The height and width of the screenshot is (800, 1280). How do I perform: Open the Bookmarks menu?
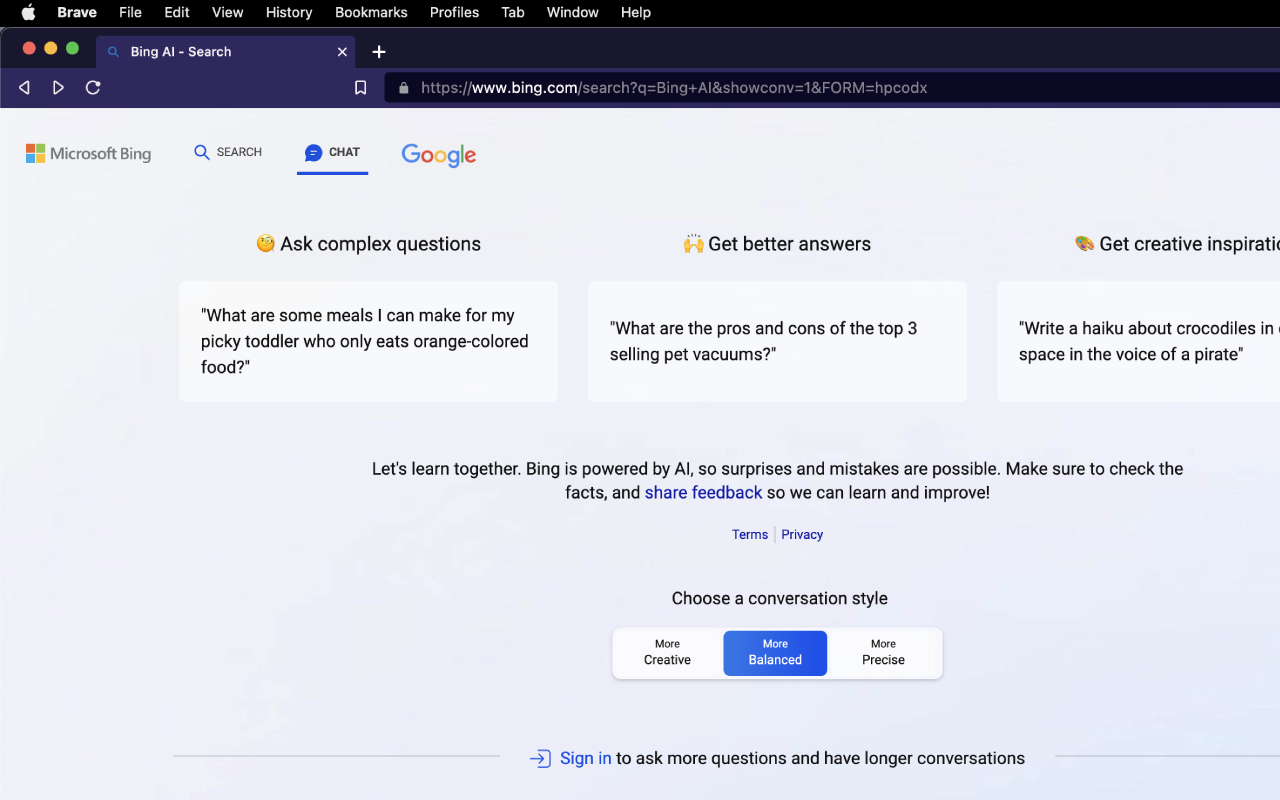click(x=371, y=12)
